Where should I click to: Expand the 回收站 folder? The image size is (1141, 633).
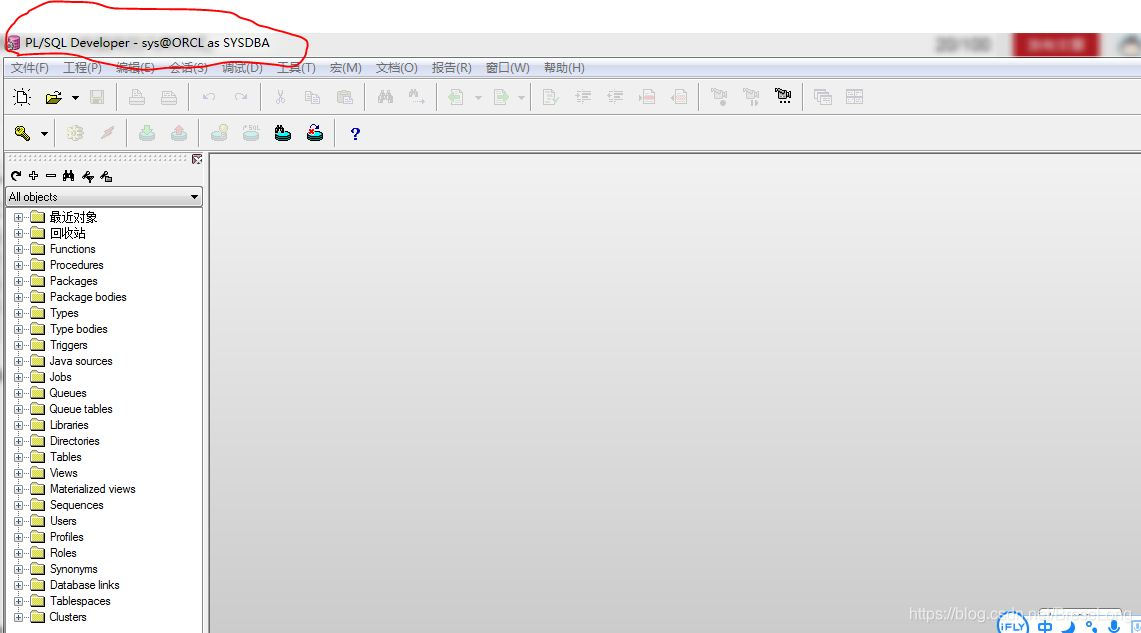[19, 234]
